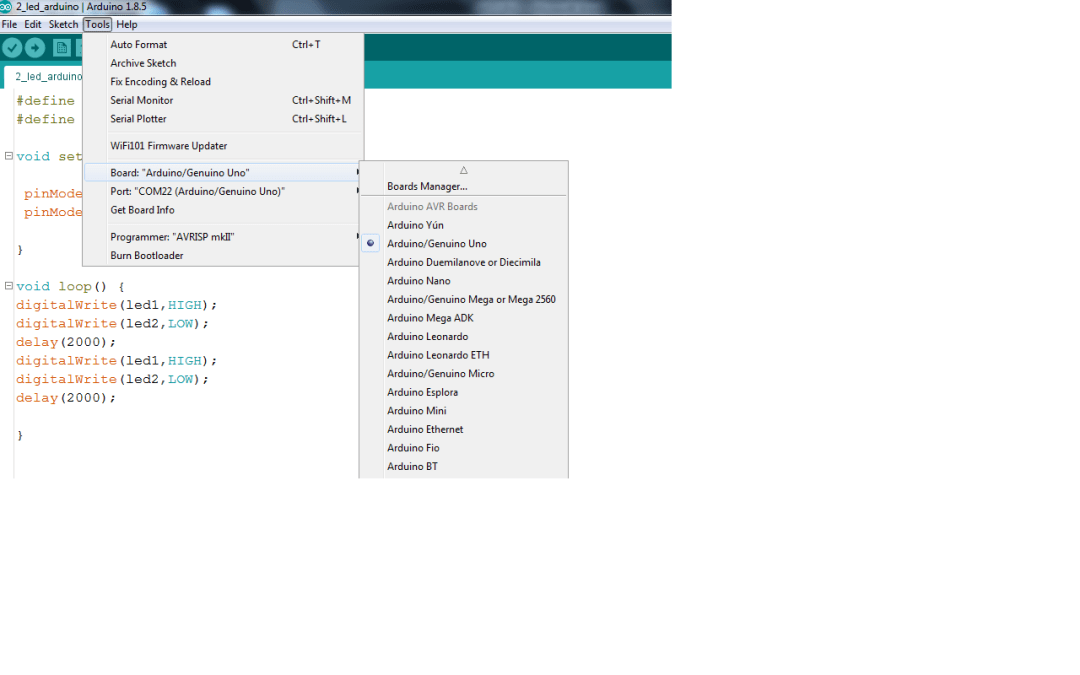Select Arduino BT board
The image size is (1080, 675).
pyautogui.click(x=464, y=466)
